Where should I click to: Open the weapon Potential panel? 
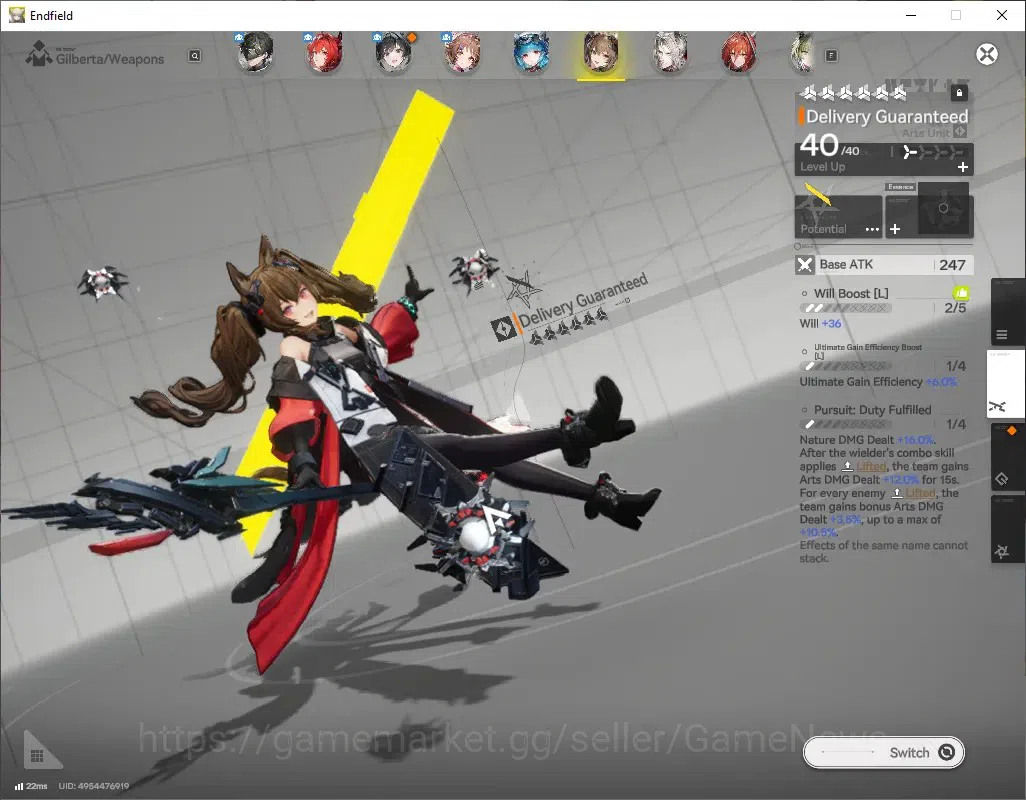pos(838,217)
